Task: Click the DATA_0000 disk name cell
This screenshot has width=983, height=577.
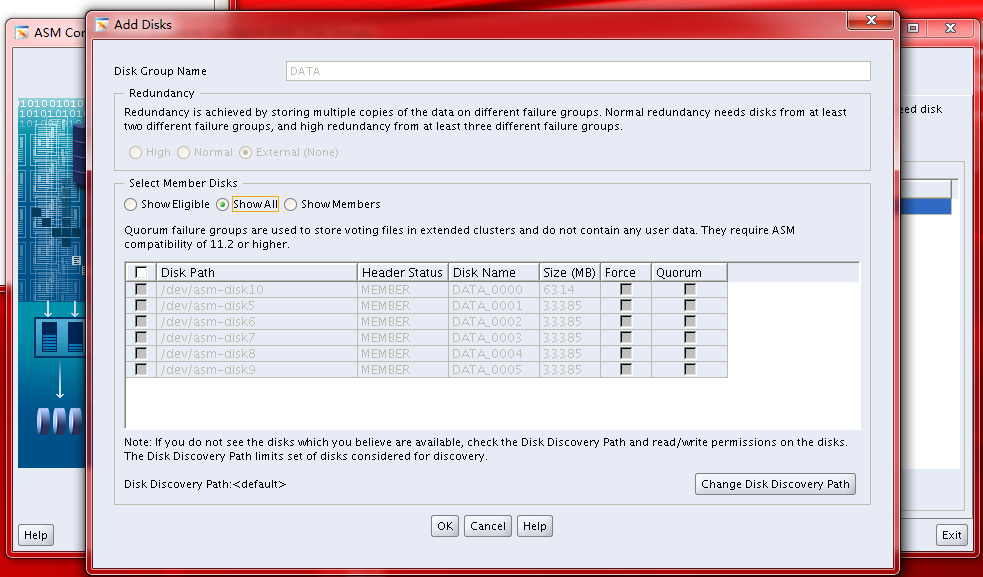Action: pos(494,289)
